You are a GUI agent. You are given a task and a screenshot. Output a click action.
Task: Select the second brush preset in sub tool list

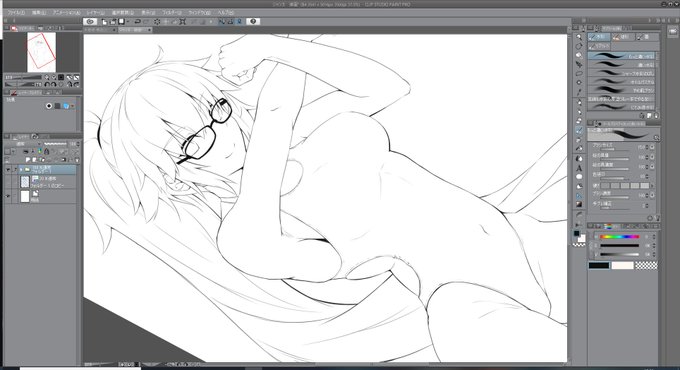click(622, 65)
